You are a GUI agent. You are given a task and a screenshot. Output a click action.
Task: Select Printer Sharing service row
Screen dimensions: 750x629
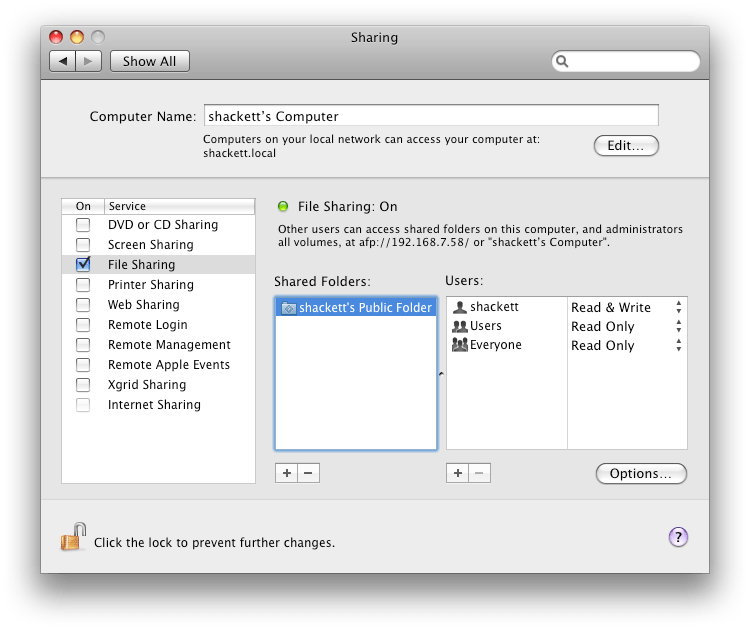(x=158, y=285)
